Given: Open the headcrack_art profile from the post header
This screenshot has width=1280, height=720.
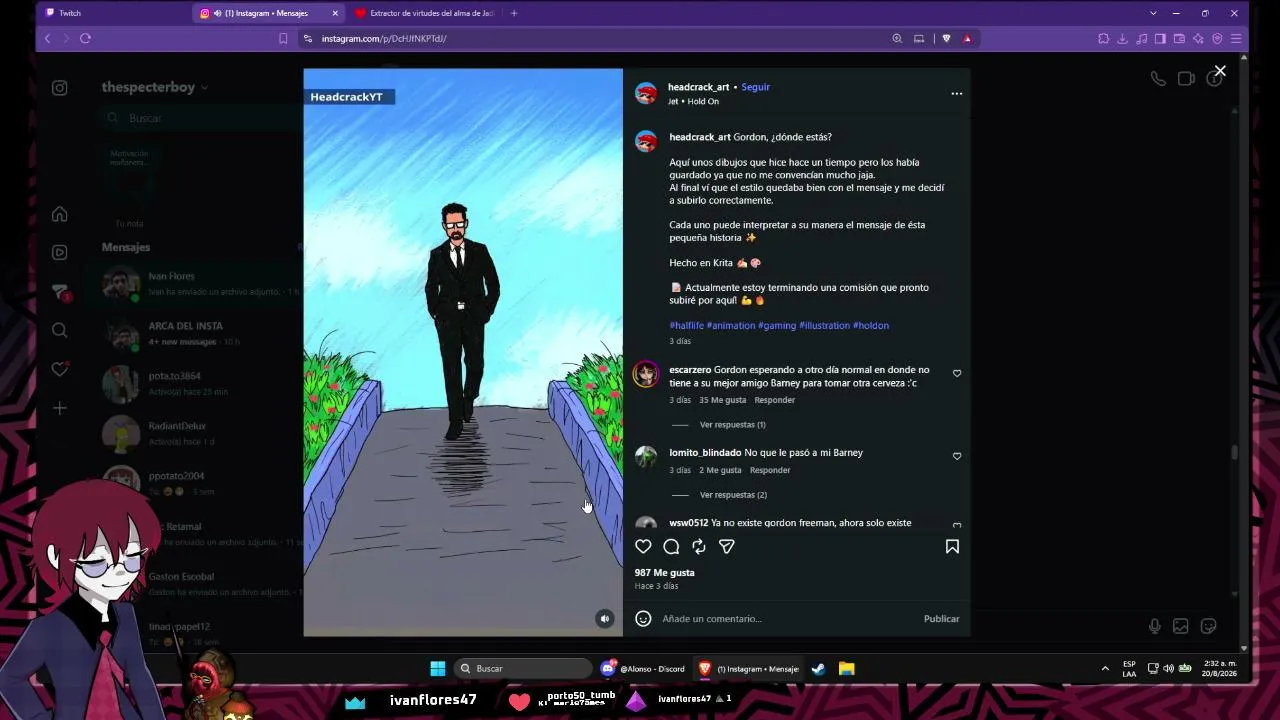Looking at the screenshot, I should tap(698, 87).
